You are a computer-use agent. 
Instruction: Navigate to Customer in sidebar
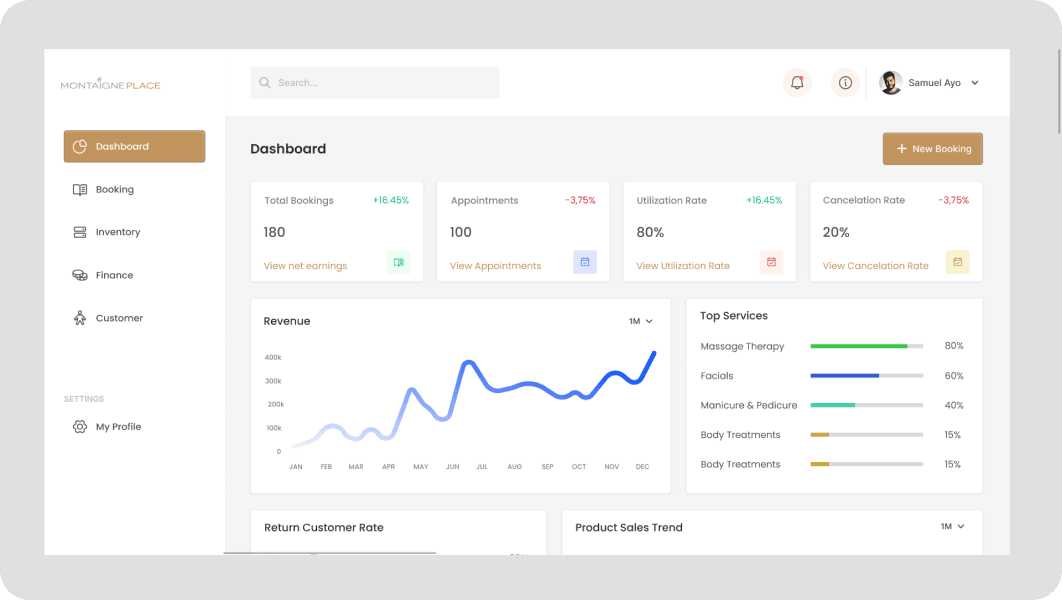[119, 318]
